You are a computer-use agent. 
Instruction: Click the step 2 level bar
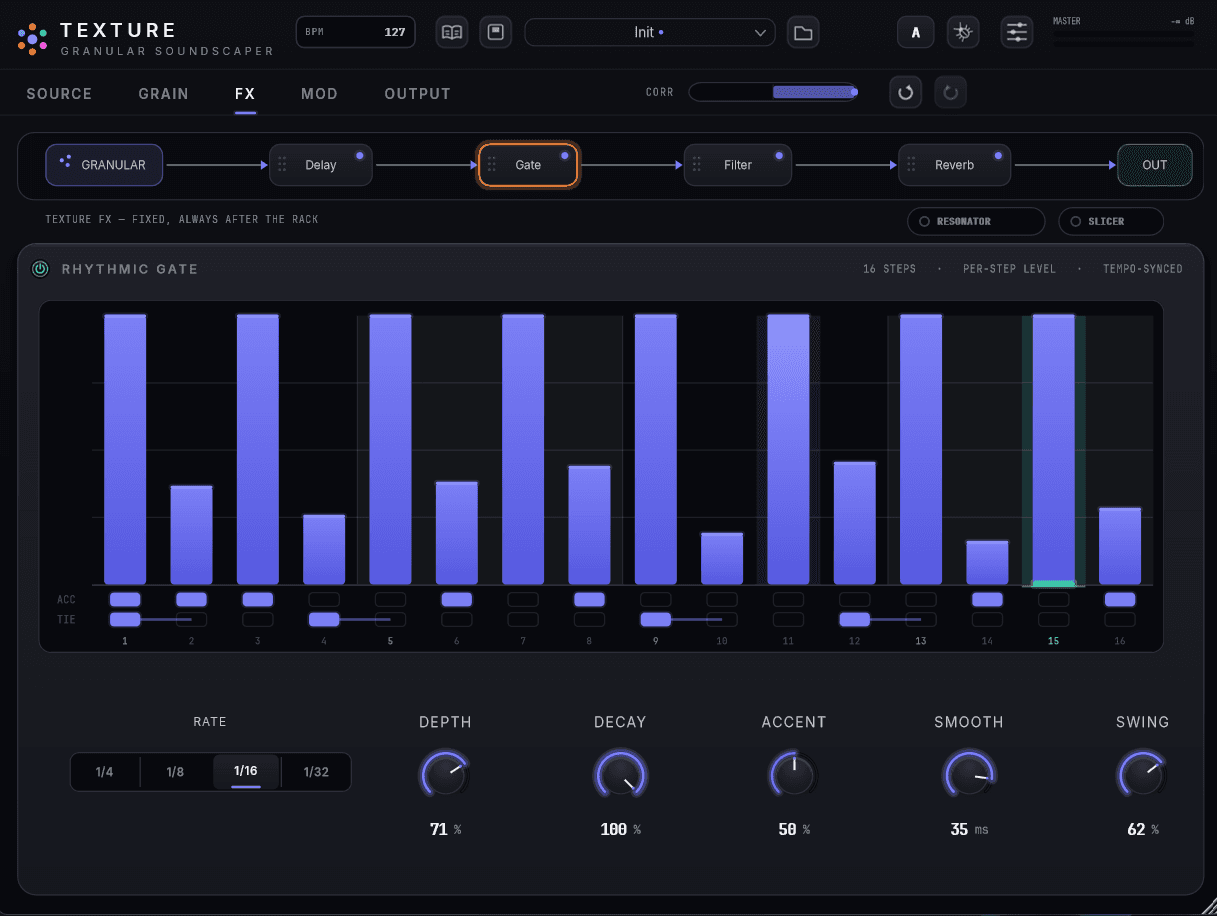click(x=191, y=535)
